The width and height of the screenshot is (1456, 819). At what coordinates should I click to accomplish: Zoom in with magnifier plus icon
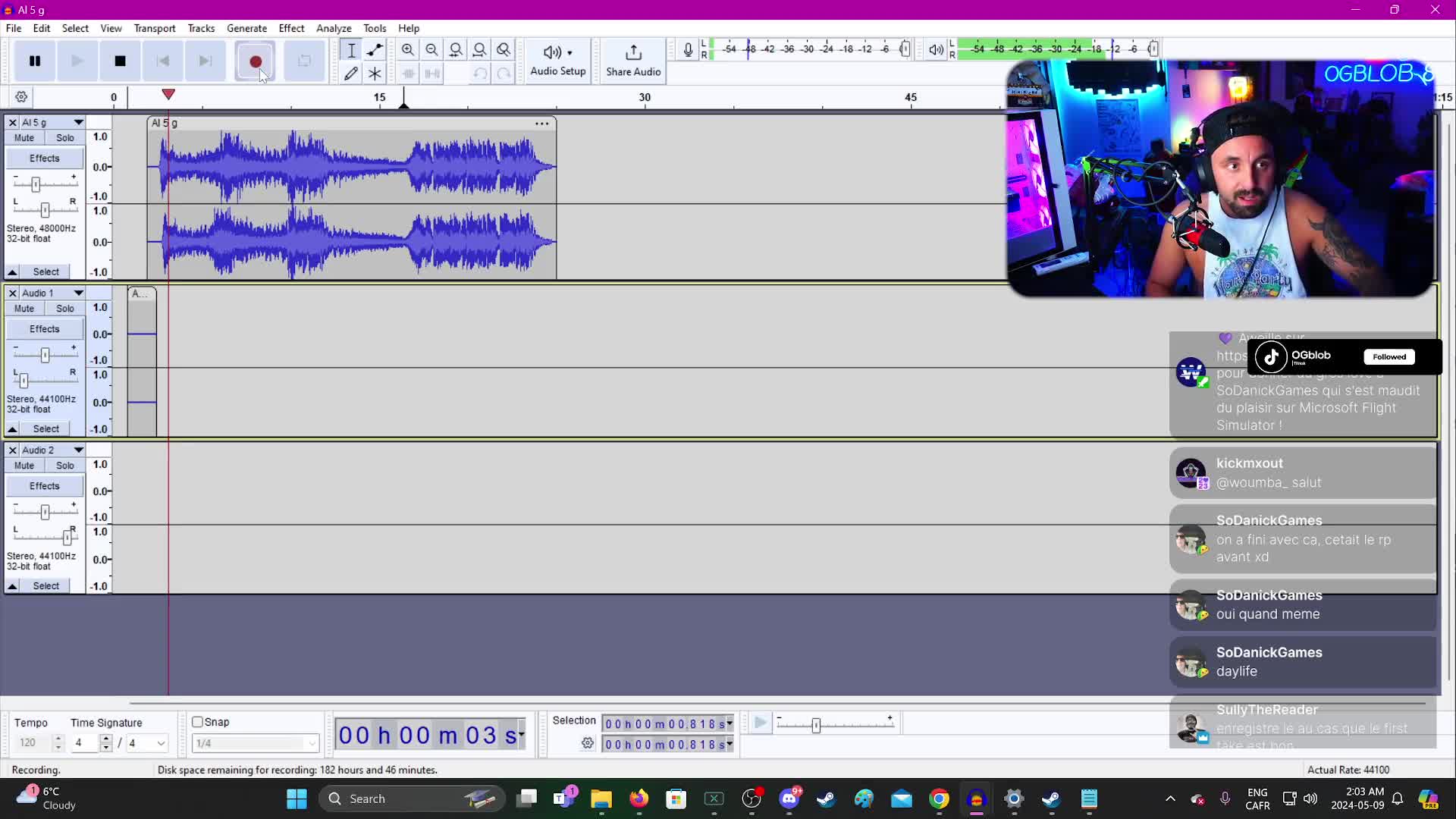[408, 50]
